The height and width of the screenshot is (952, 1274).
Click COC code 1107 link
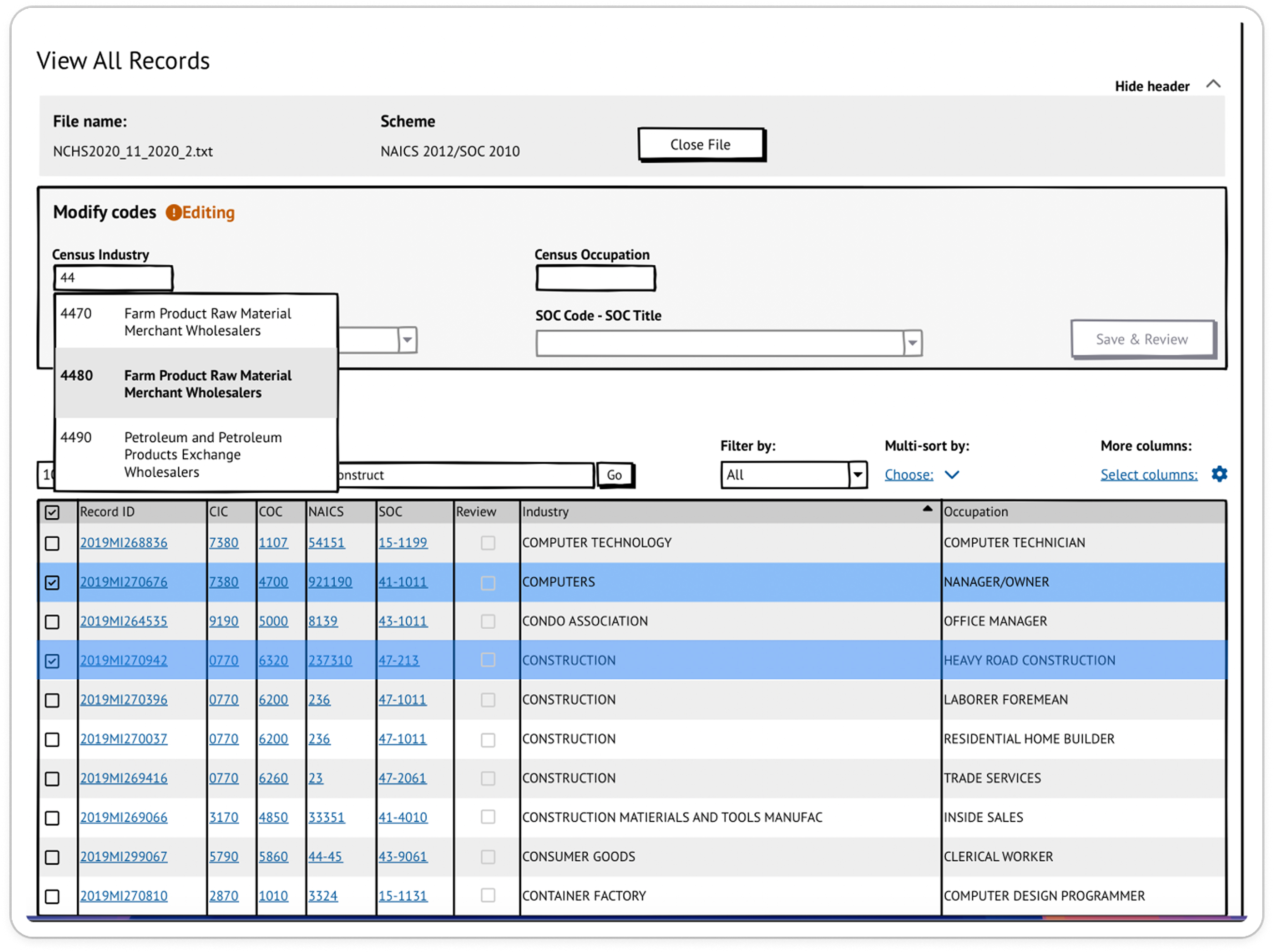273,543
